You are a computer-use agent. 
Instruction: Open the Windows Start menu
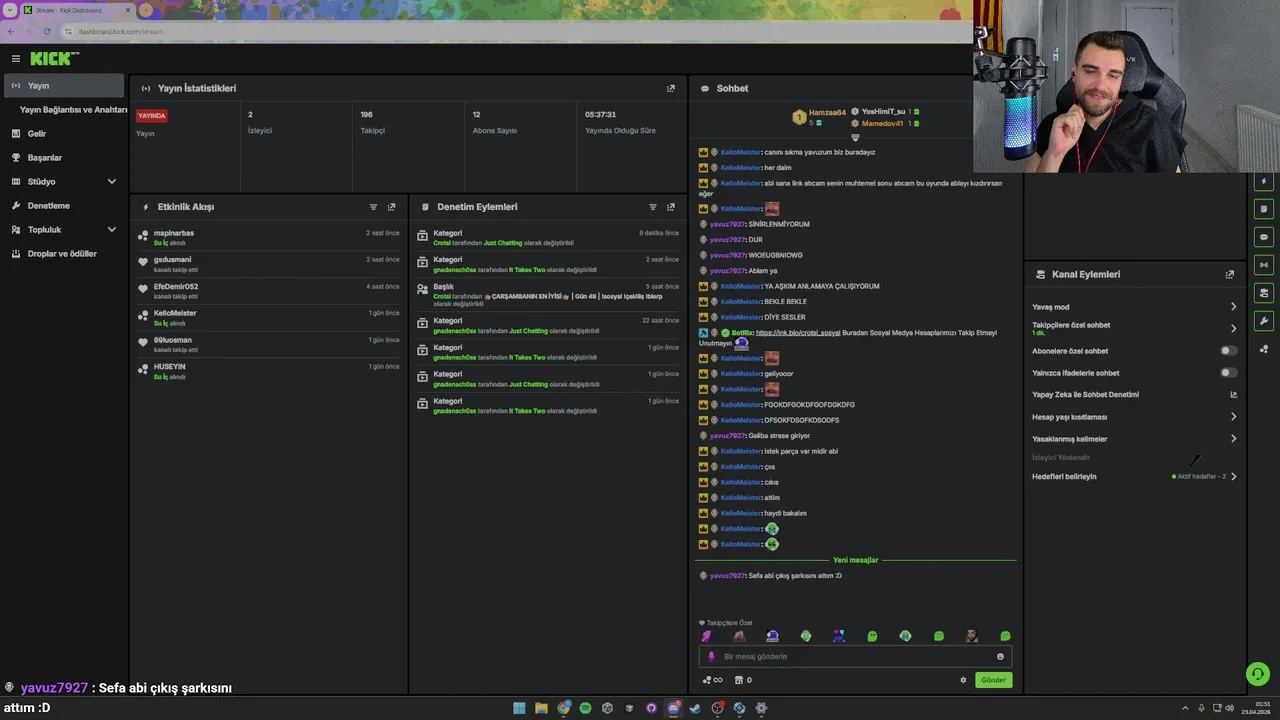[519, 708]
